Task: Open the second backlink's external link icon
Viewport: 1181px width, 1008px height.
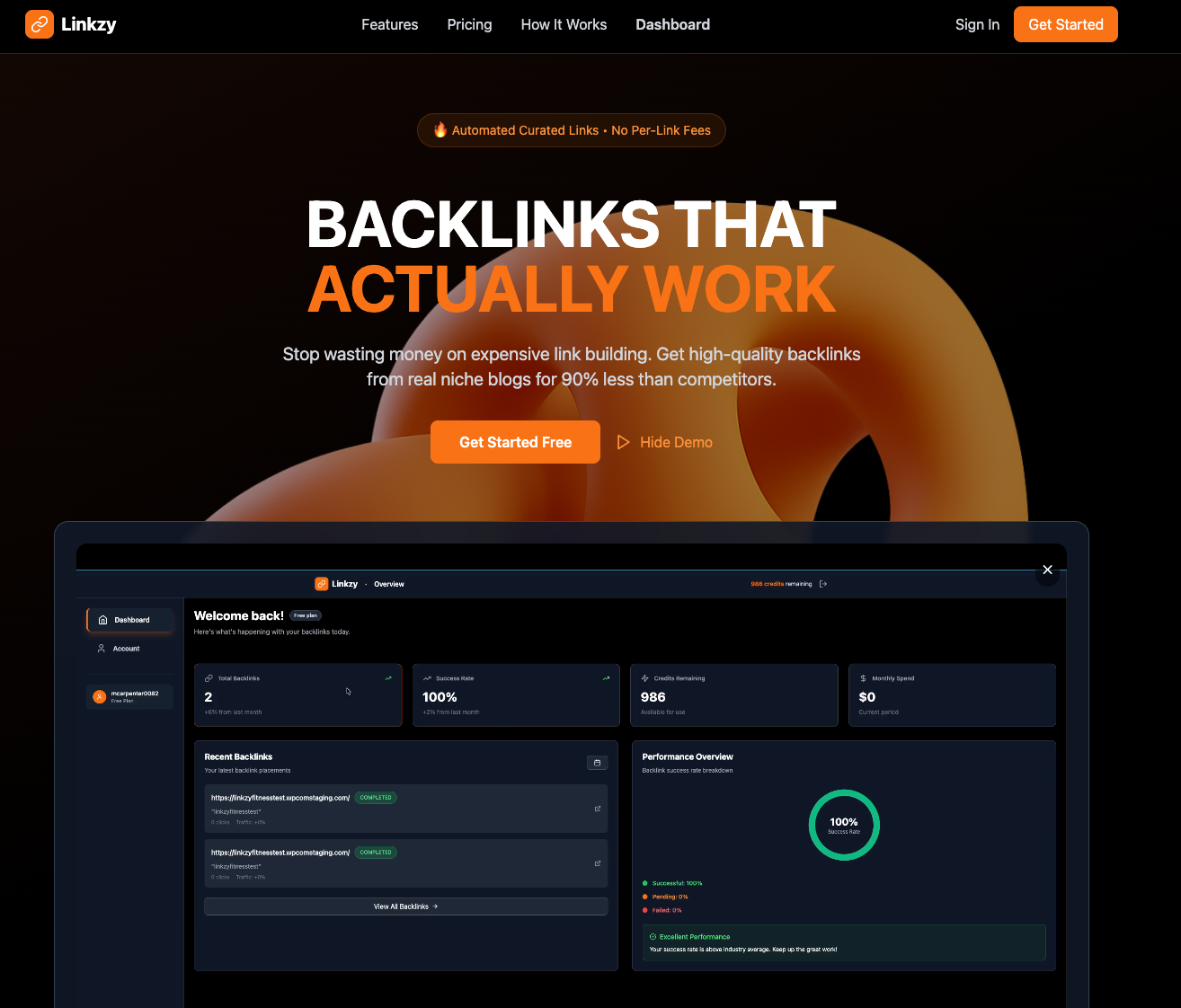Action: [x=598, y=863]
